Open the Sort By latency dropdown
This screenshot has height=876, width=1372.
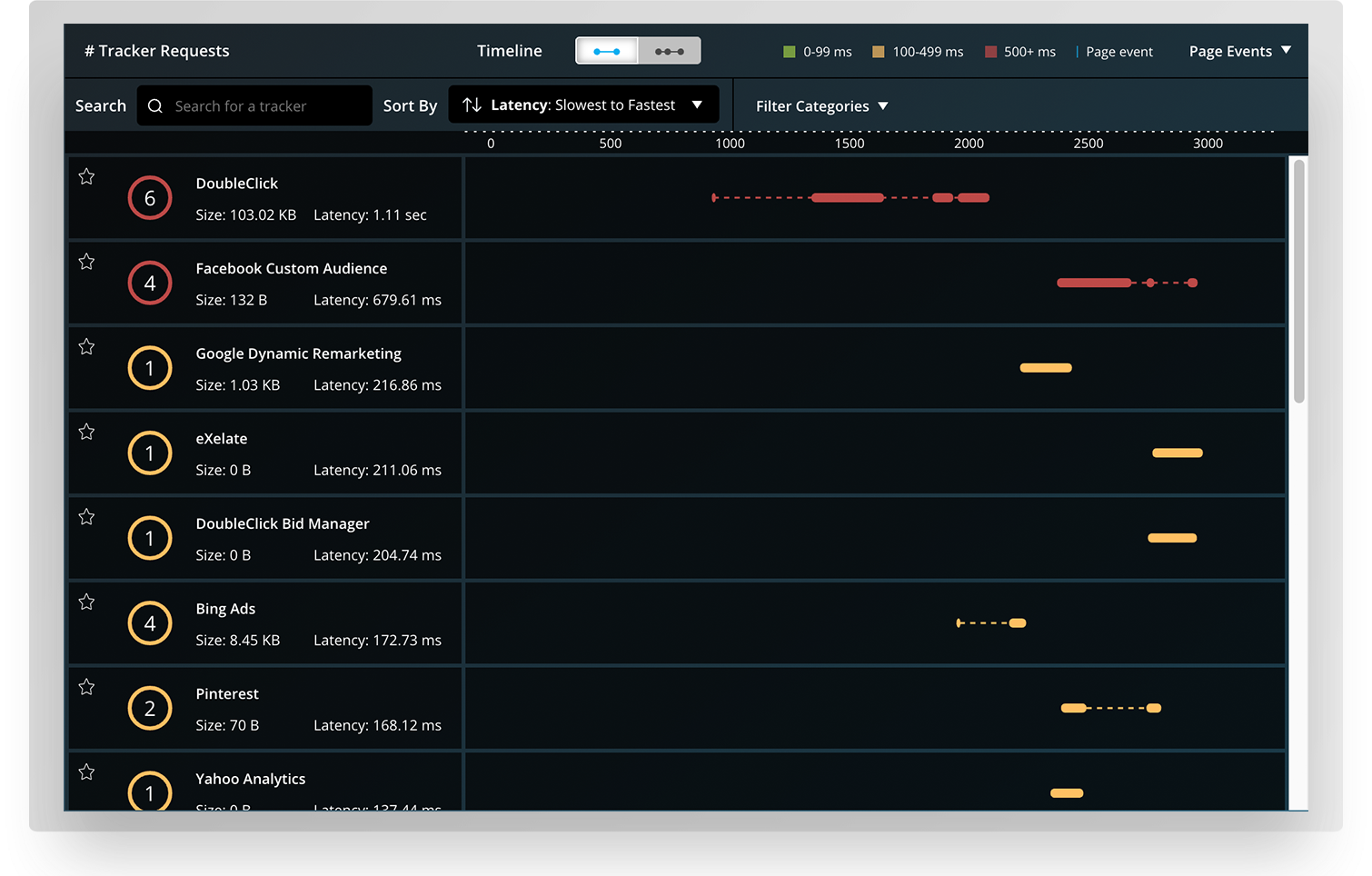click(583, 105)
